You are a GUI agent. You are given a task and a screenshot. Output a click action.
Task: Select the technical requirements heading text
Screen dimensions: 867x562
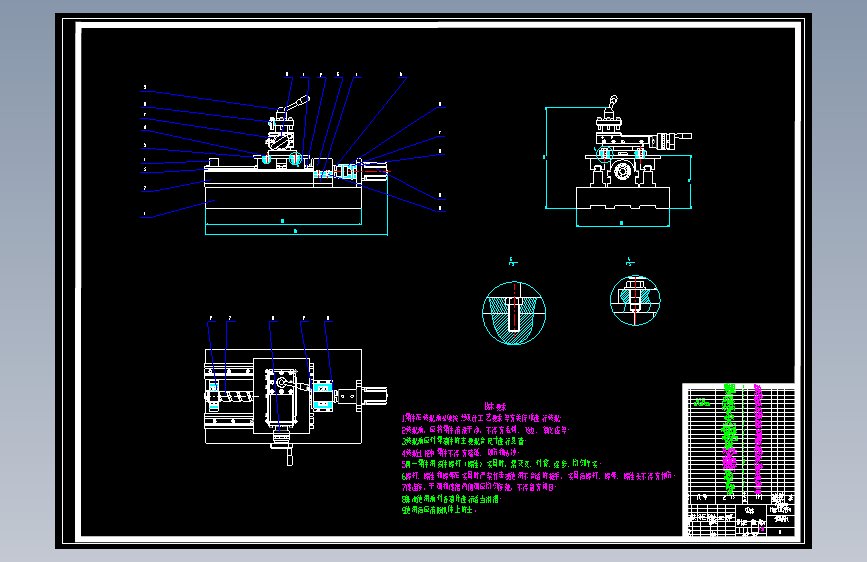pyautogui.click(x=495, y=407)
